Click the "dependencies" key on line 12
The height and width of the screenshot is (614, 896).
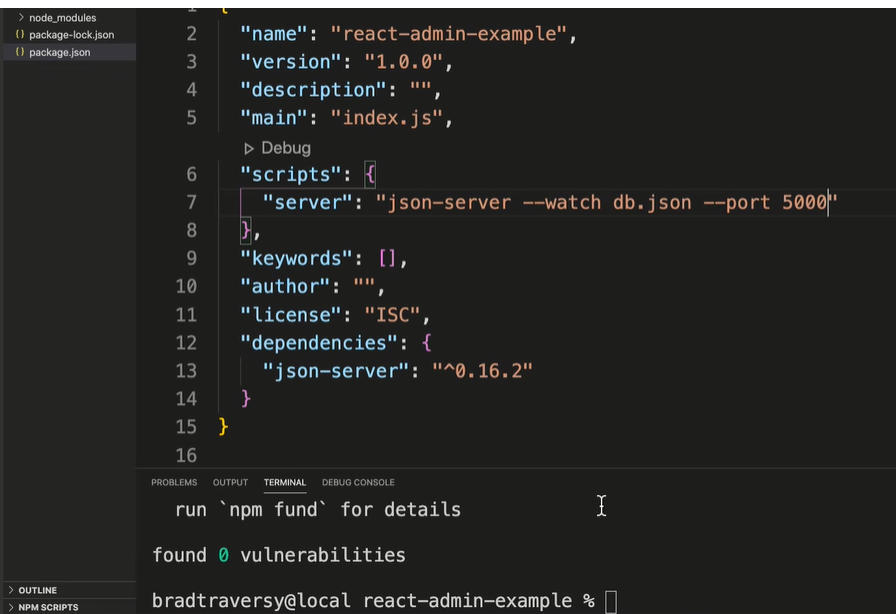coord(319,343)
